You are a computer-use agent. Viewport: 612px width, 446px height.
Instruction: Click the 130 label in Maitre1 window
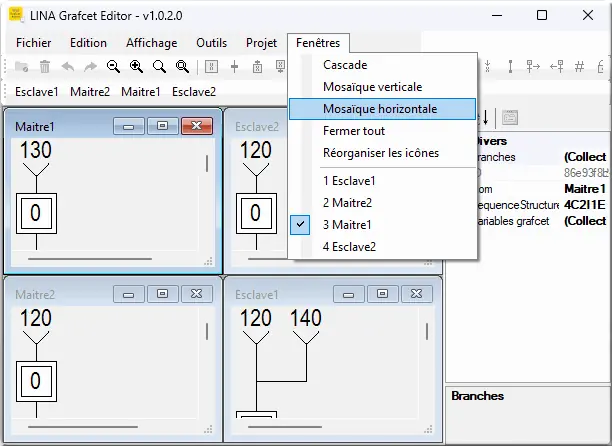pyautogui.click(x=36, y=150)
